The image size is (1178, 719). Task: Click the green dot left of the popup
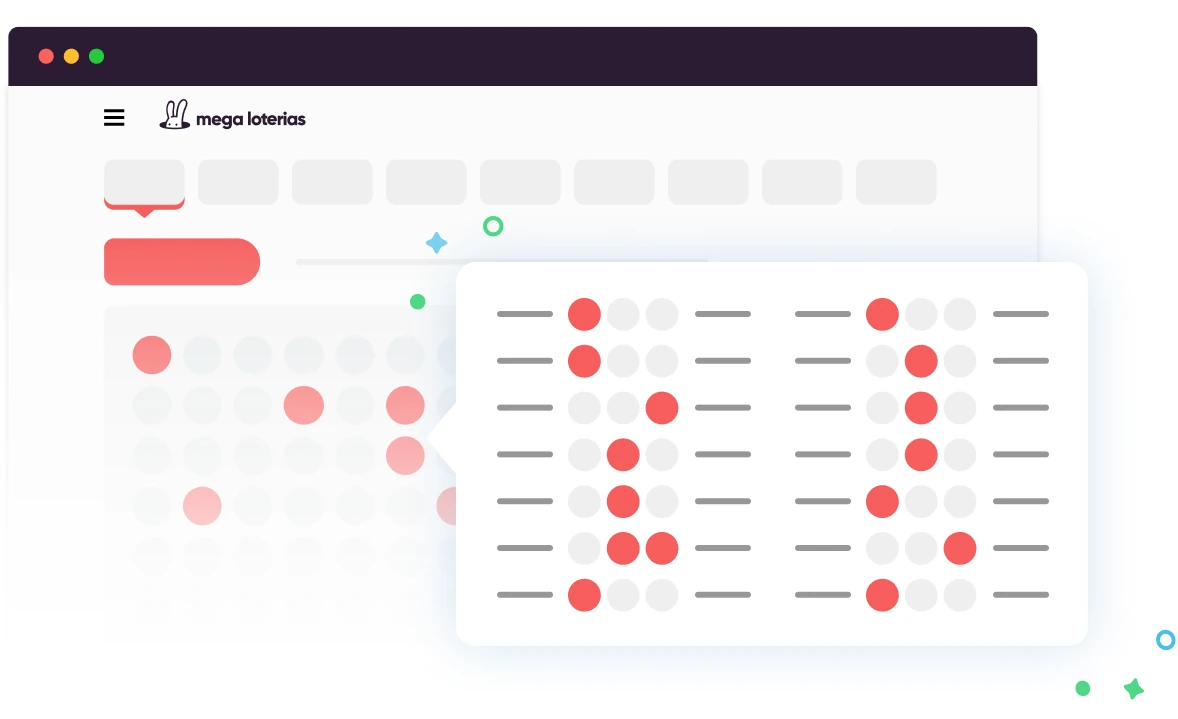pyautogui.click(x=418, y=302)
